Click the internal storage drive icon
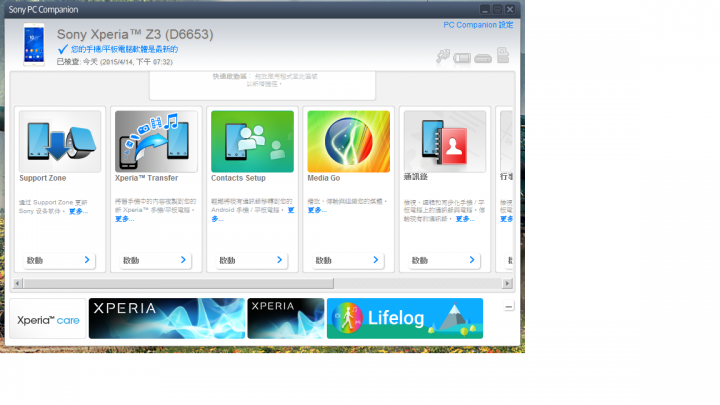This screenshot has height=405, width=720. (x=483, y=58)
